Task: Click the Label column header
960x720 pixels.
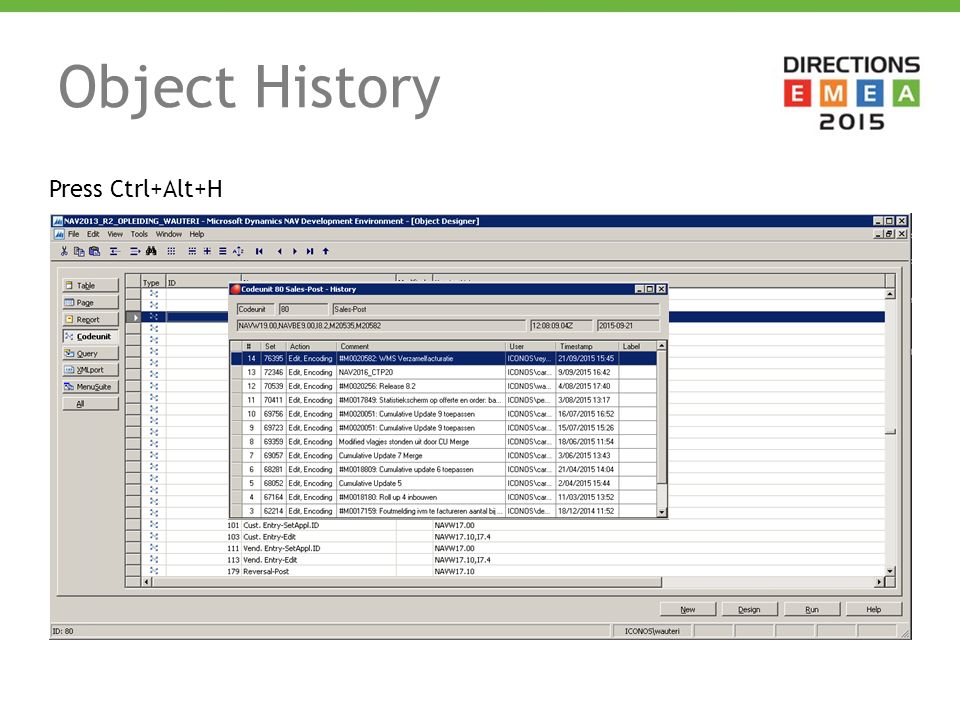Action: (637, 347)
